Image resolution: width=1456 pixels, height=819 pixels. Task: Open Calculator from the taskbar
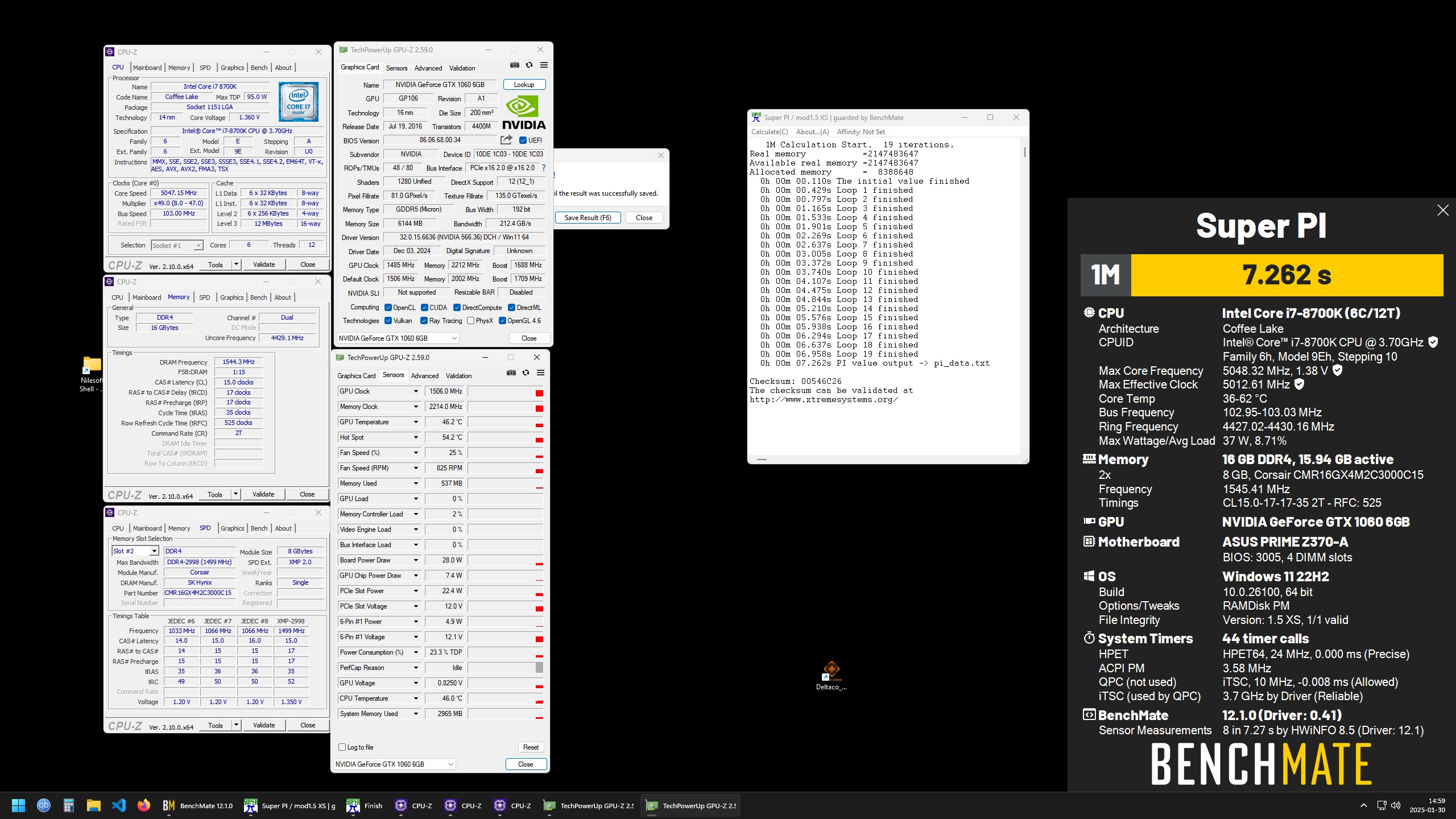pos(69,805)
